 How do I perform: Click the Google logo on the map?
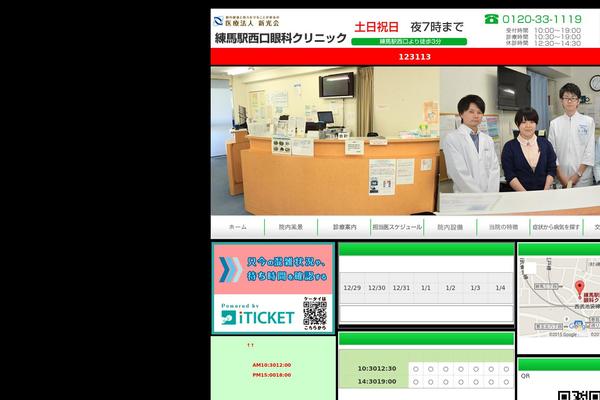(x=578, y=326)
